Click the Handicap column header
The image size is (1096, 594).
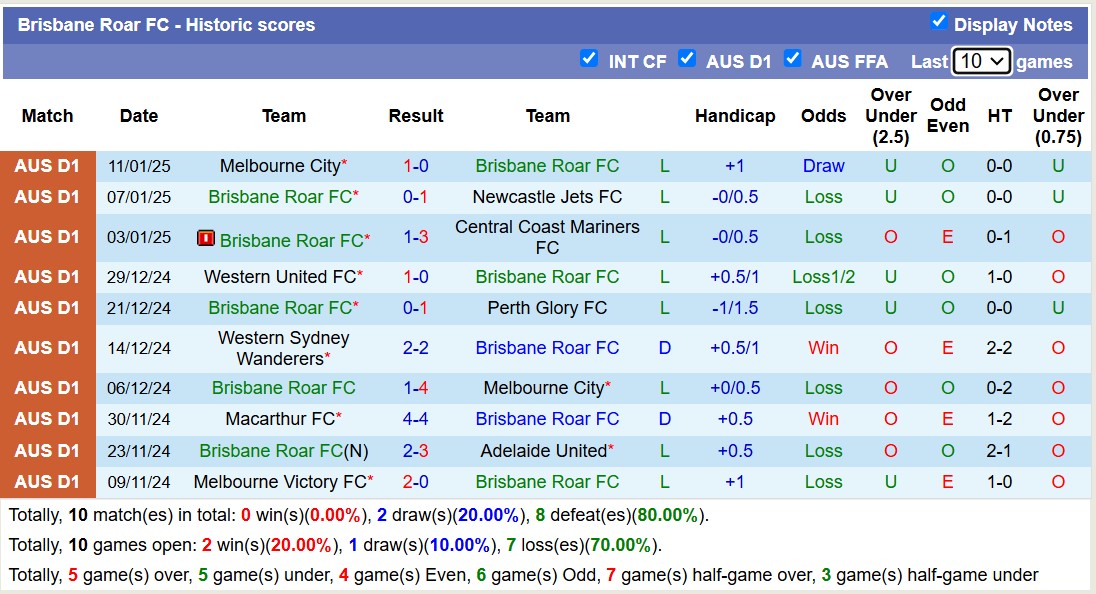coord(735,116)
